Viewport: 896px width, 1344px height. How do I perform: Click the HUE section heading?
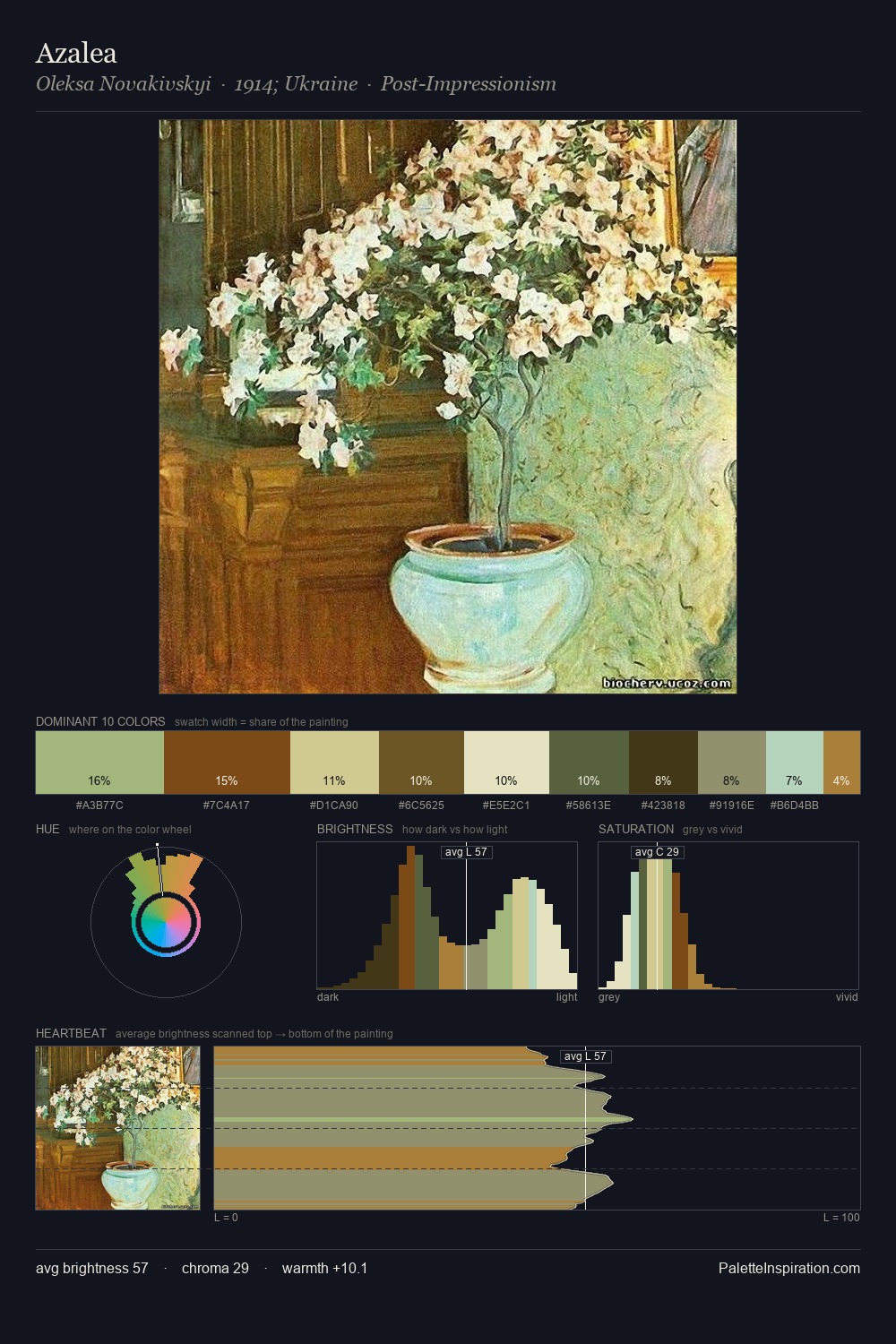click(x=47, y=829)
